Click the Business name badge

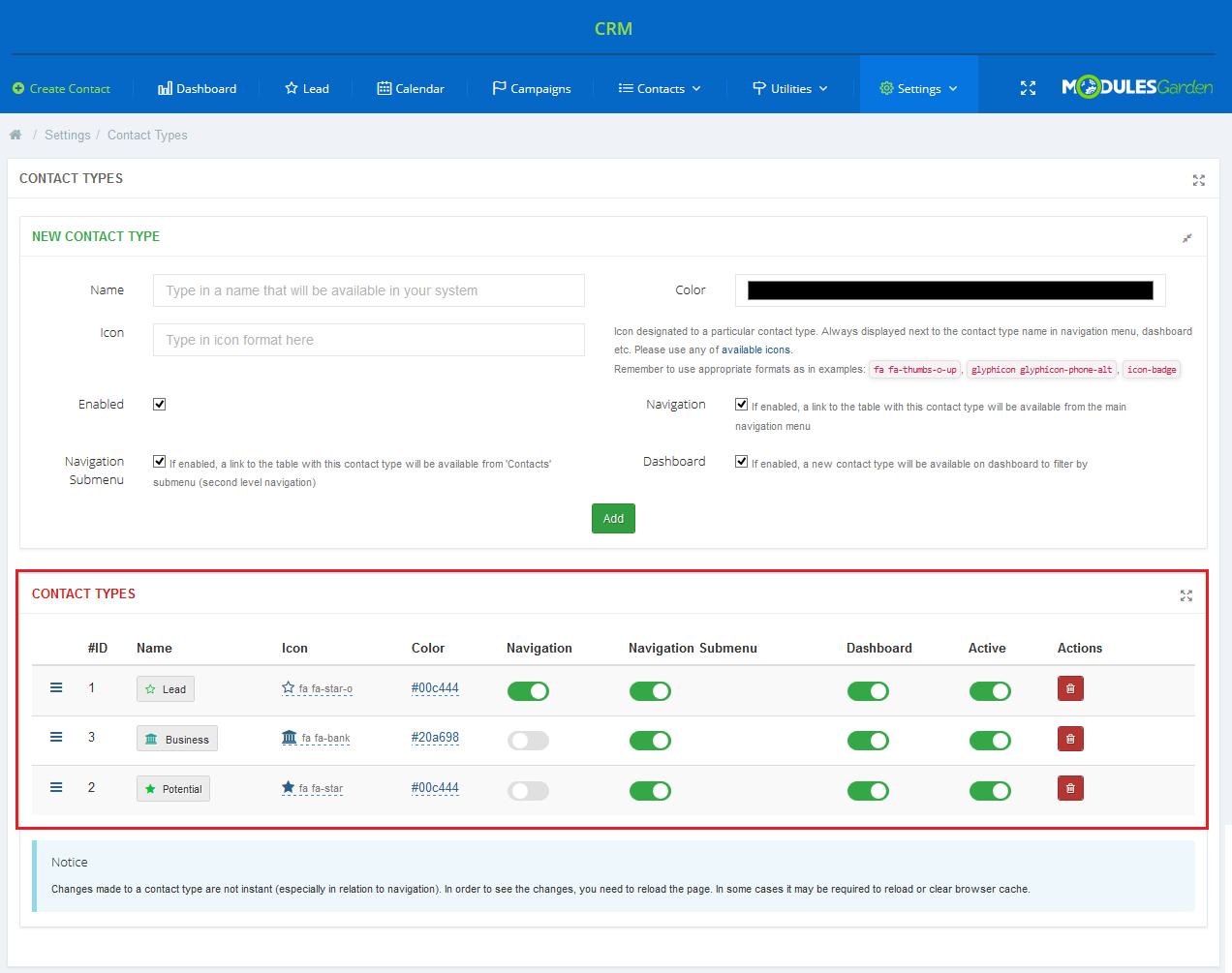point(177,739)
